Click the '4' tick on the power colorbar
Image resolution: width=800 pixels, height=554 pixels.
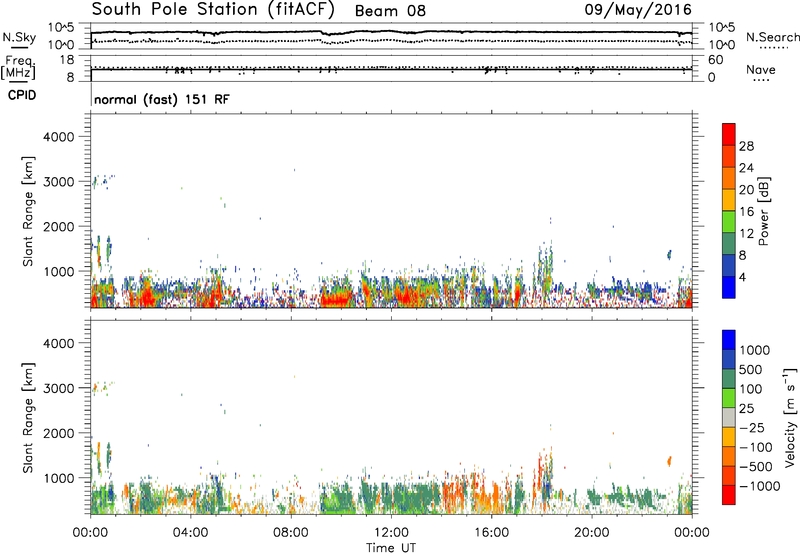tap(742, 277)
